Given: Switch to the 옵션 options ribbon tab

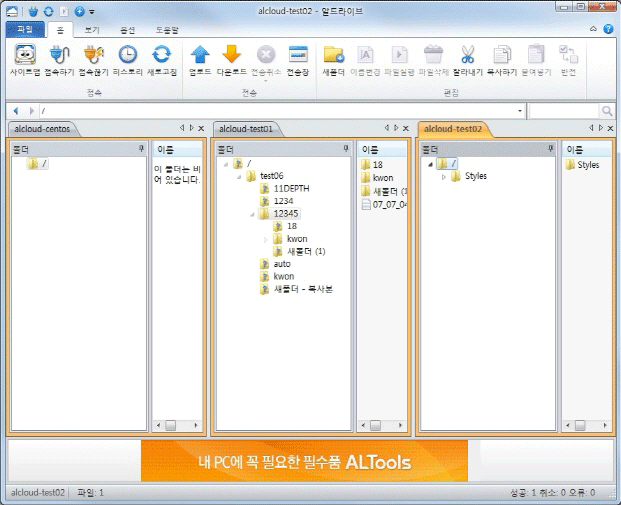Looking at the screenshot, I should point(128,30).
